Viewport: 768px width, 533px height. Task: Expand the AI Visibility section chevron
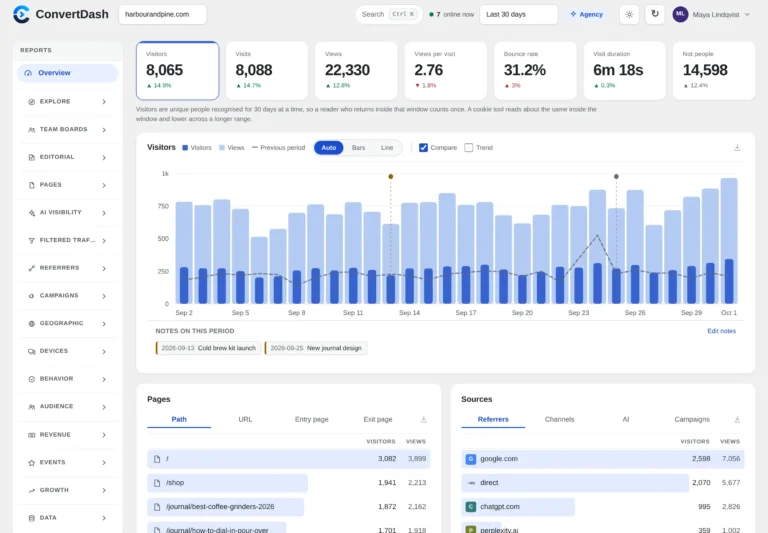pyautogui.click(x=104, y=213)
